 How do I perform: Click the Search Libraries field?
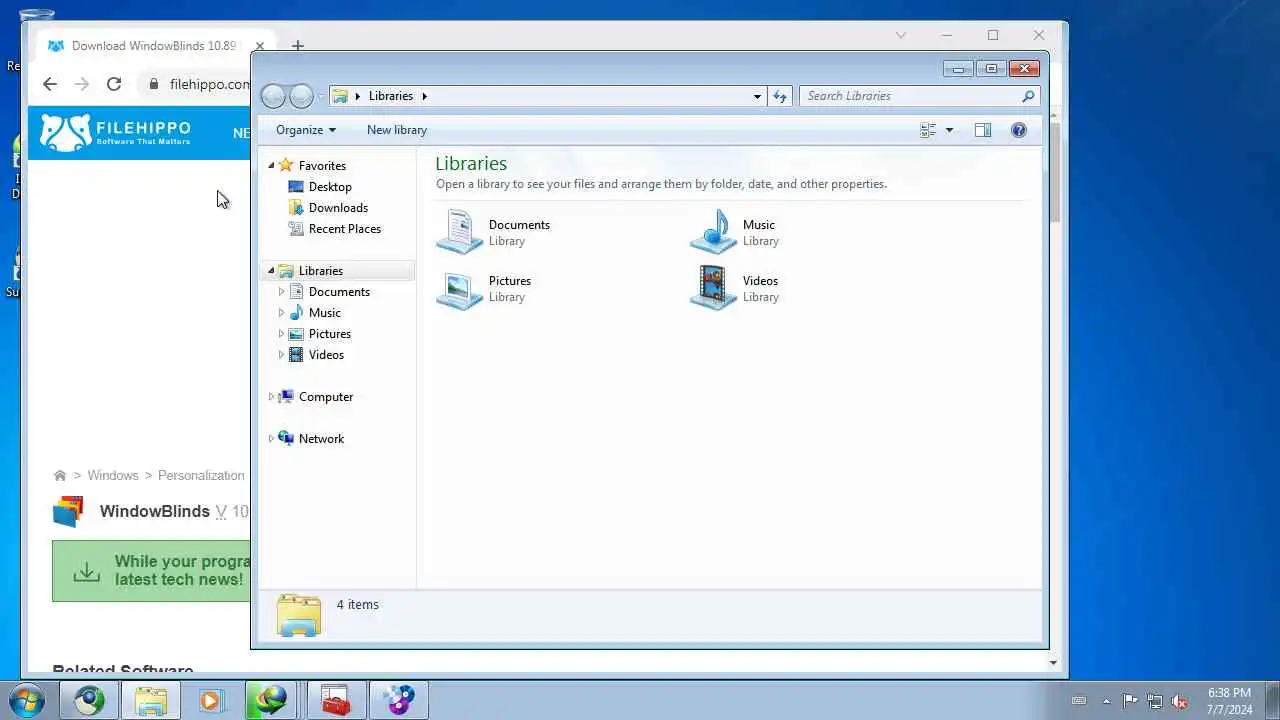click(920, 96)
